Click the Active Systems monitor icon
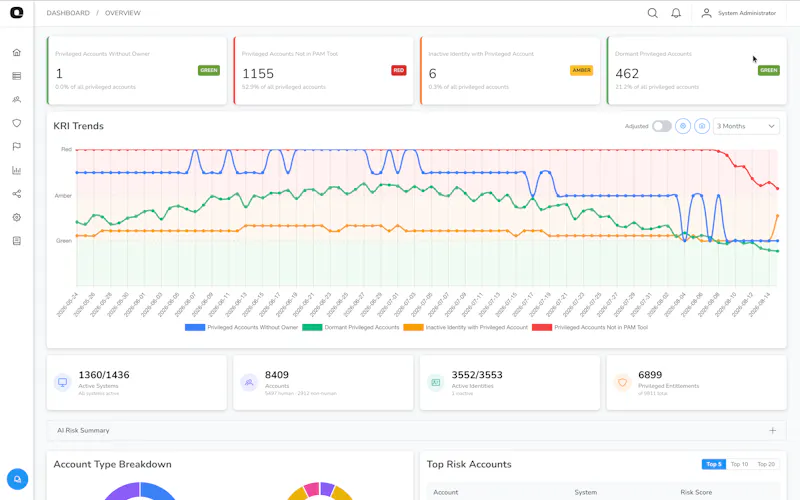Image resolution: width=800 pixels, height=500 pixels. tap(62, 382)
